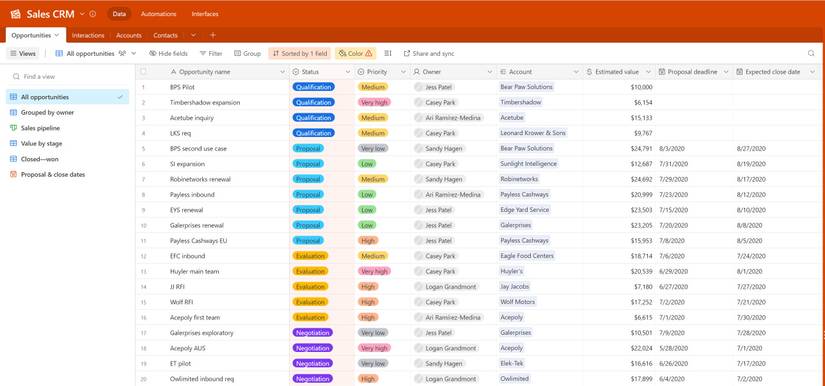The image size is (825, 386).
Task: Click Closed—won grid view icon
Action: click(14, 159)
